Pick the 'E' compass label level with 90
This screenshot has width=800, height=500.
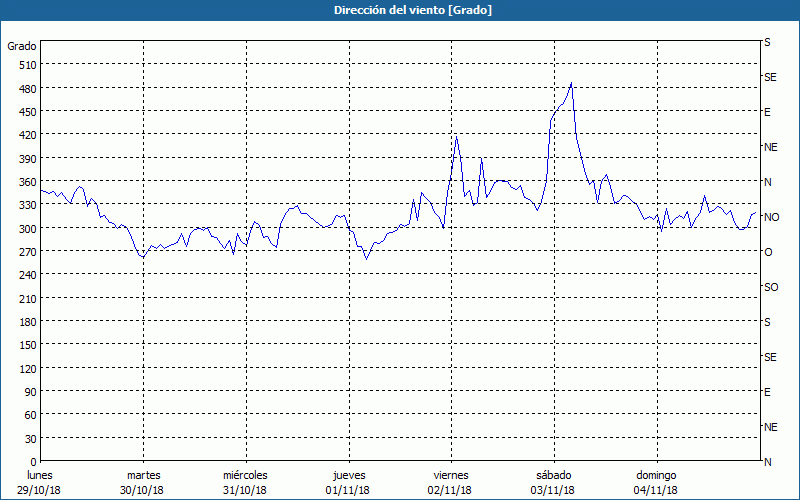[x=767, y=392]
